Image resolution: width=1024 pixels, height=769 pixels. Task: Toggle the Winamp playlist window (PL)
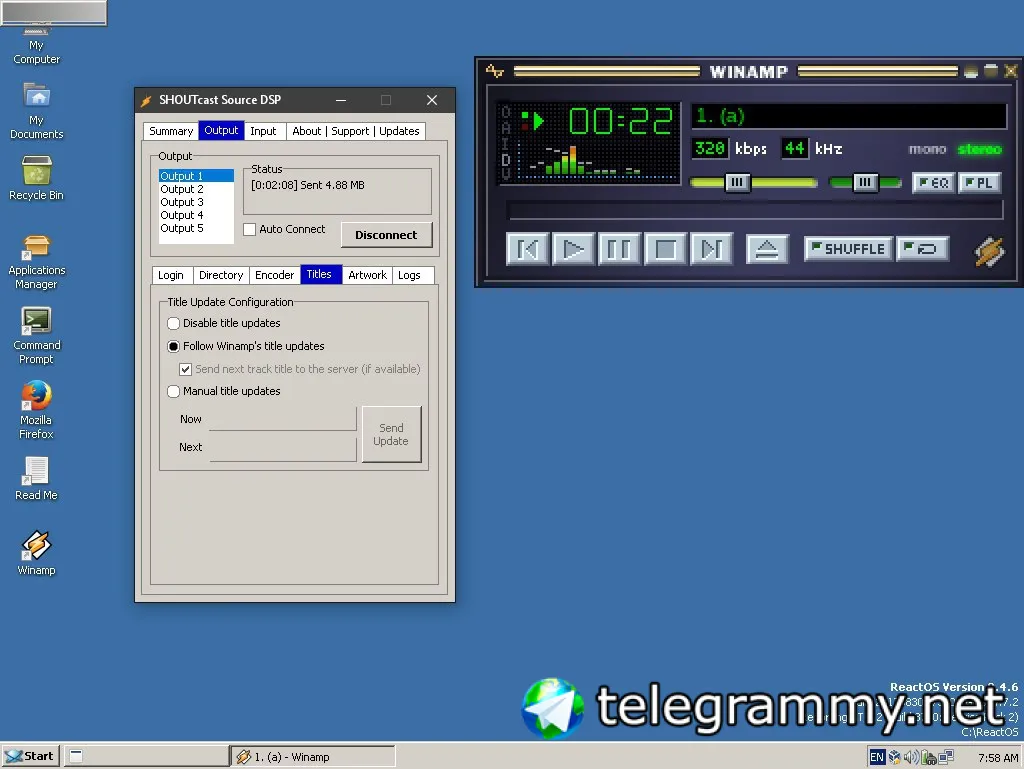979,183
